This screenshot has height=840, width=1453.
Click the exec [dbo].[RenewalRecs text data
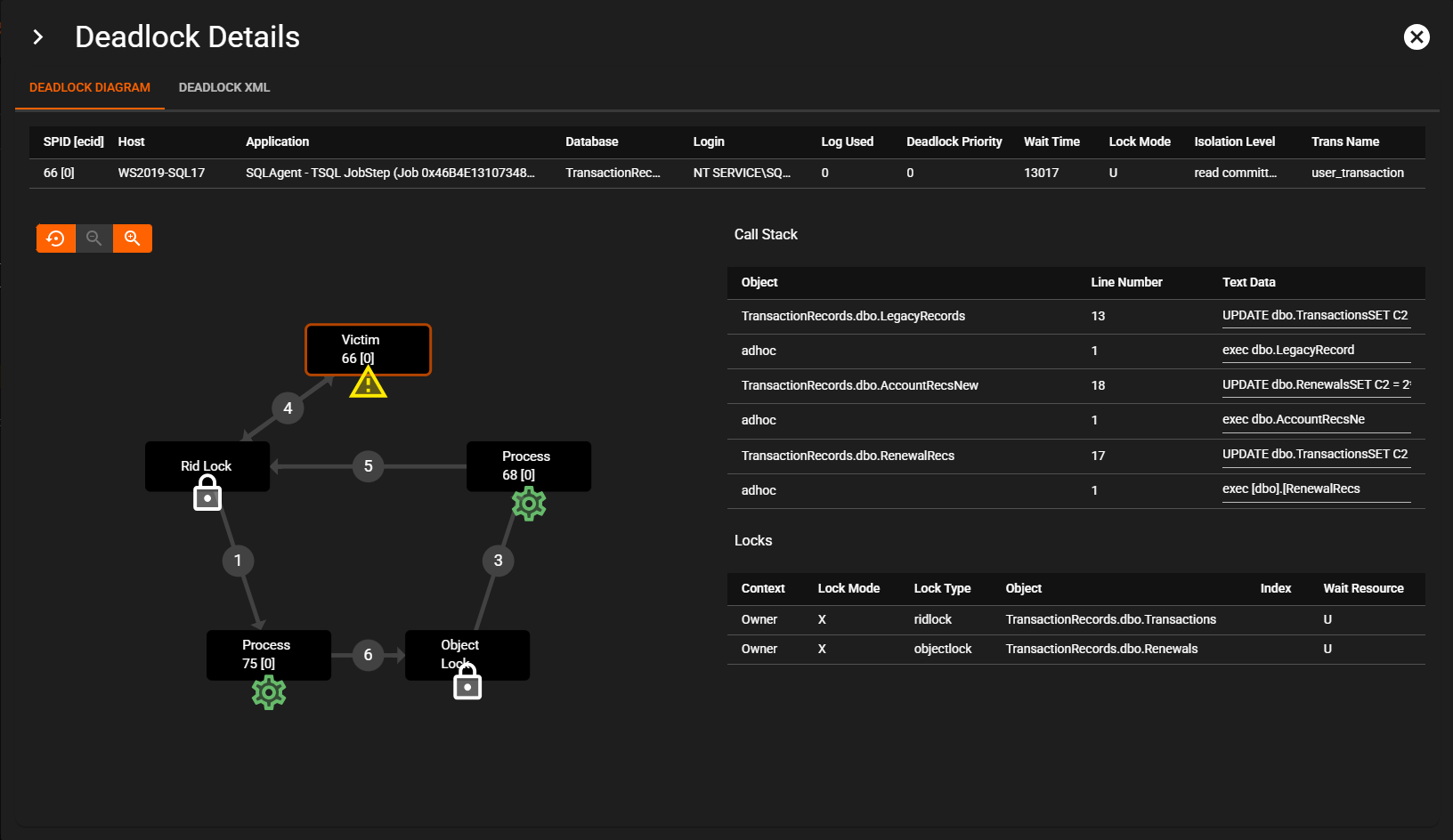(x=1290, y=489)
